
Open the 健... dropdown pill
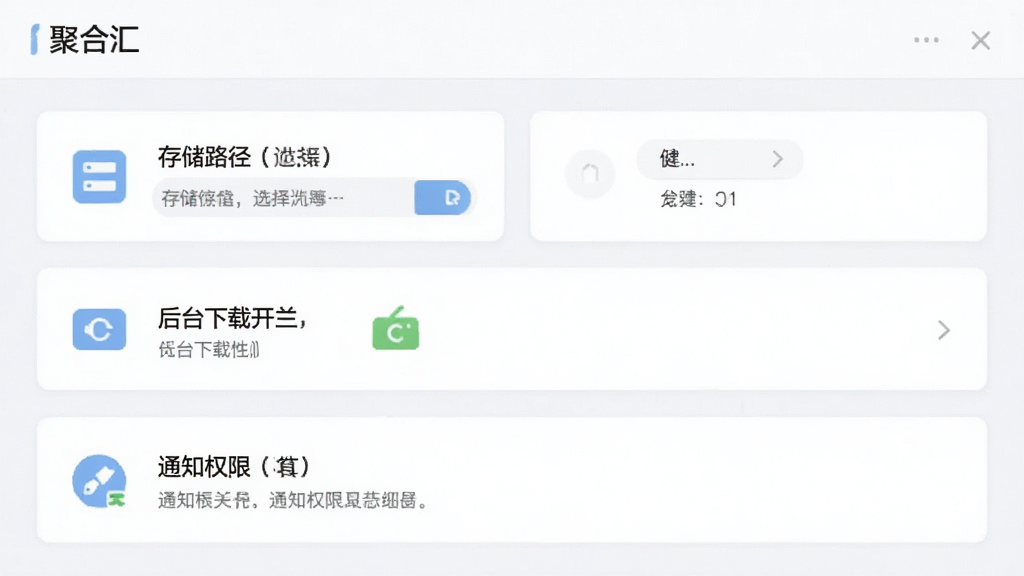(x=720, y=159)
